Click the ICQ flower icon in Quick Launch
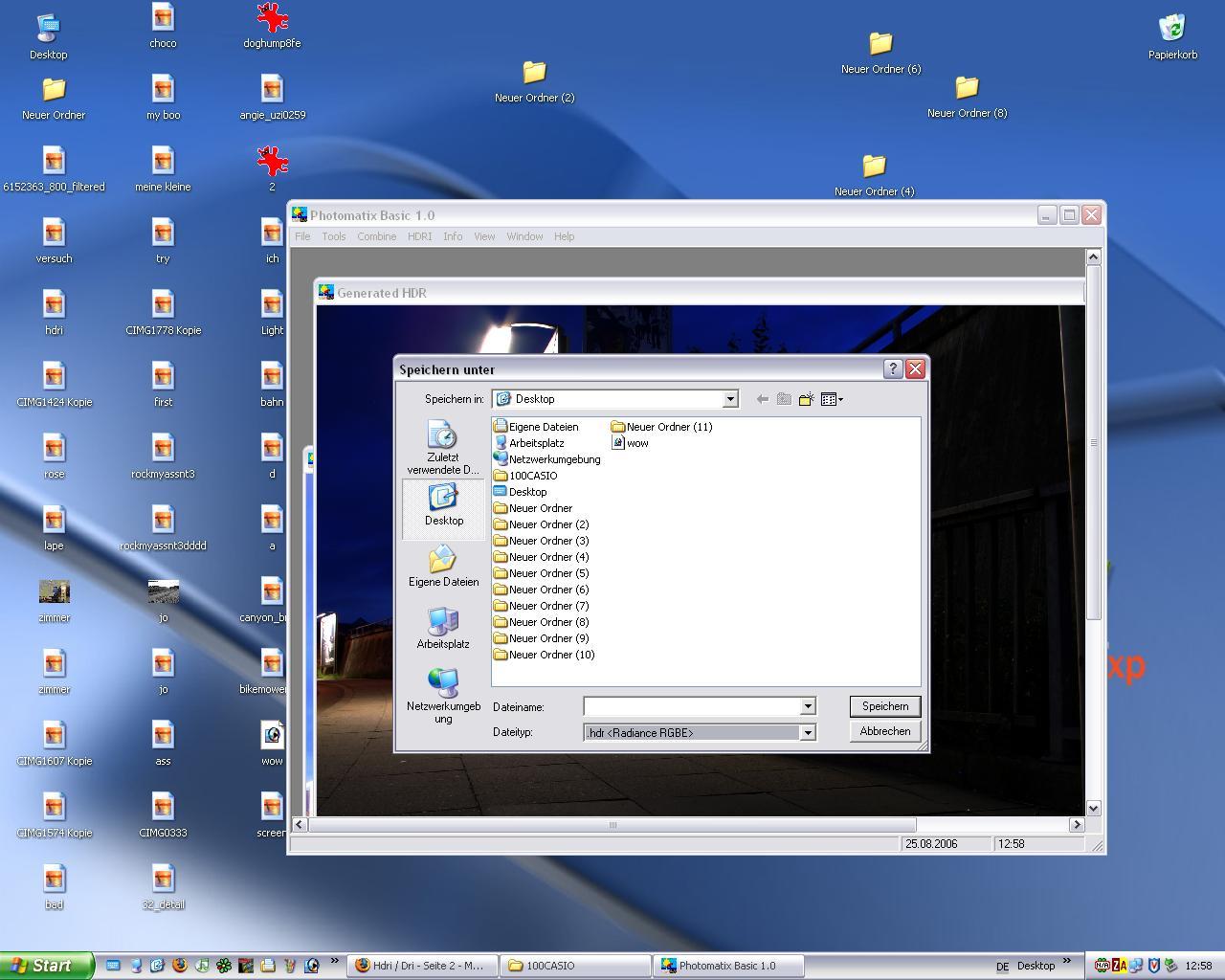Viewport: 1225px width, 980px height. point(223,966)
